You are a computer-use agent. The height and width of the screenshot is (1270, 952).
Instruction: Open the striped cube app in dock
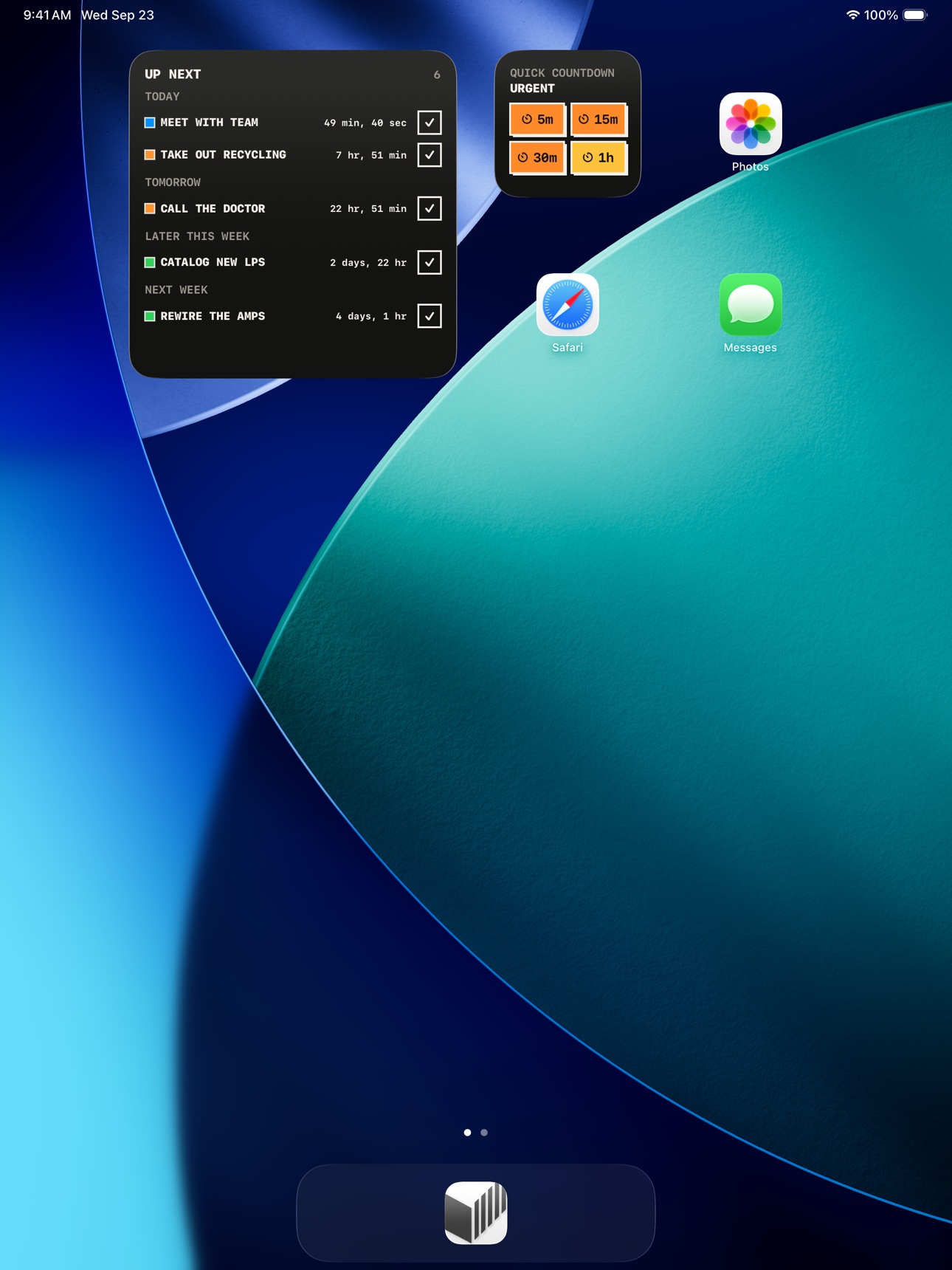click(476, 1213)
